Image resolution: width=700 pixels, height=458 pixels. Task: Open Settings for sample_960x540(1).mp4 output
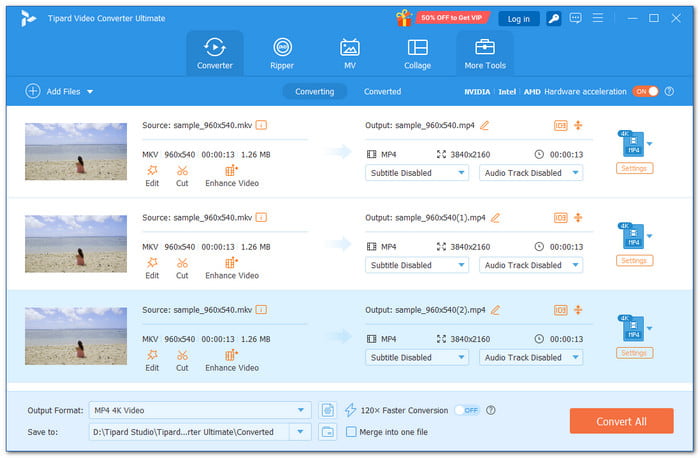pos(634,261)
